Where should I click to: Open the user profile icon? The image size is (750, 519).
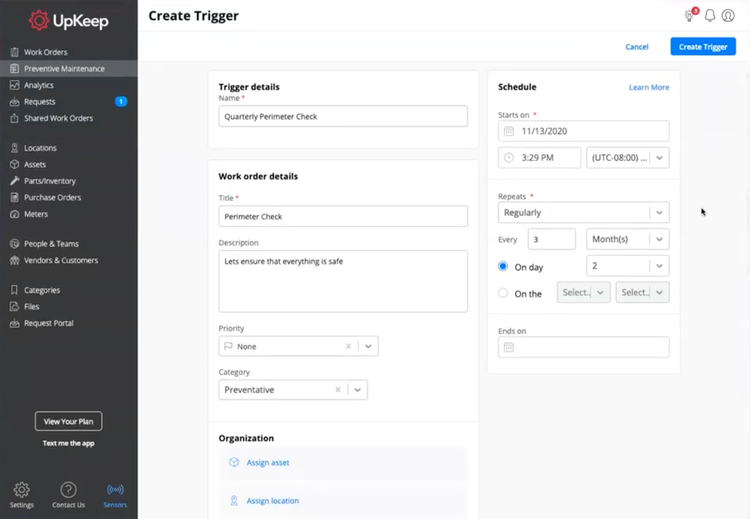click(728, 16)
